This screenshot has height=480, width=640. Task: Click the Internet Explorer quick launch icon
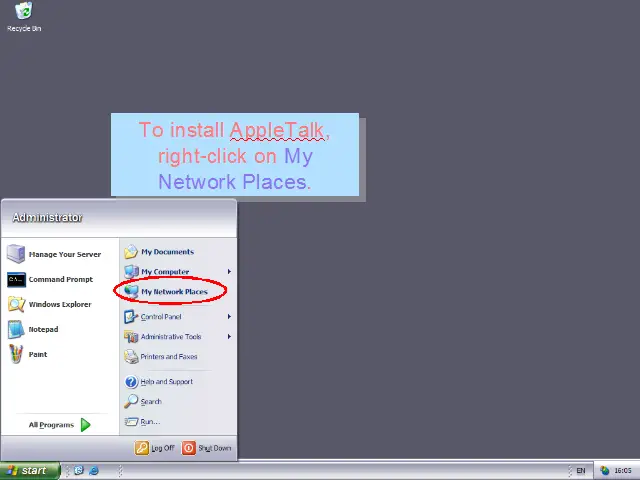pyautogui.click(x=94, y=471)
